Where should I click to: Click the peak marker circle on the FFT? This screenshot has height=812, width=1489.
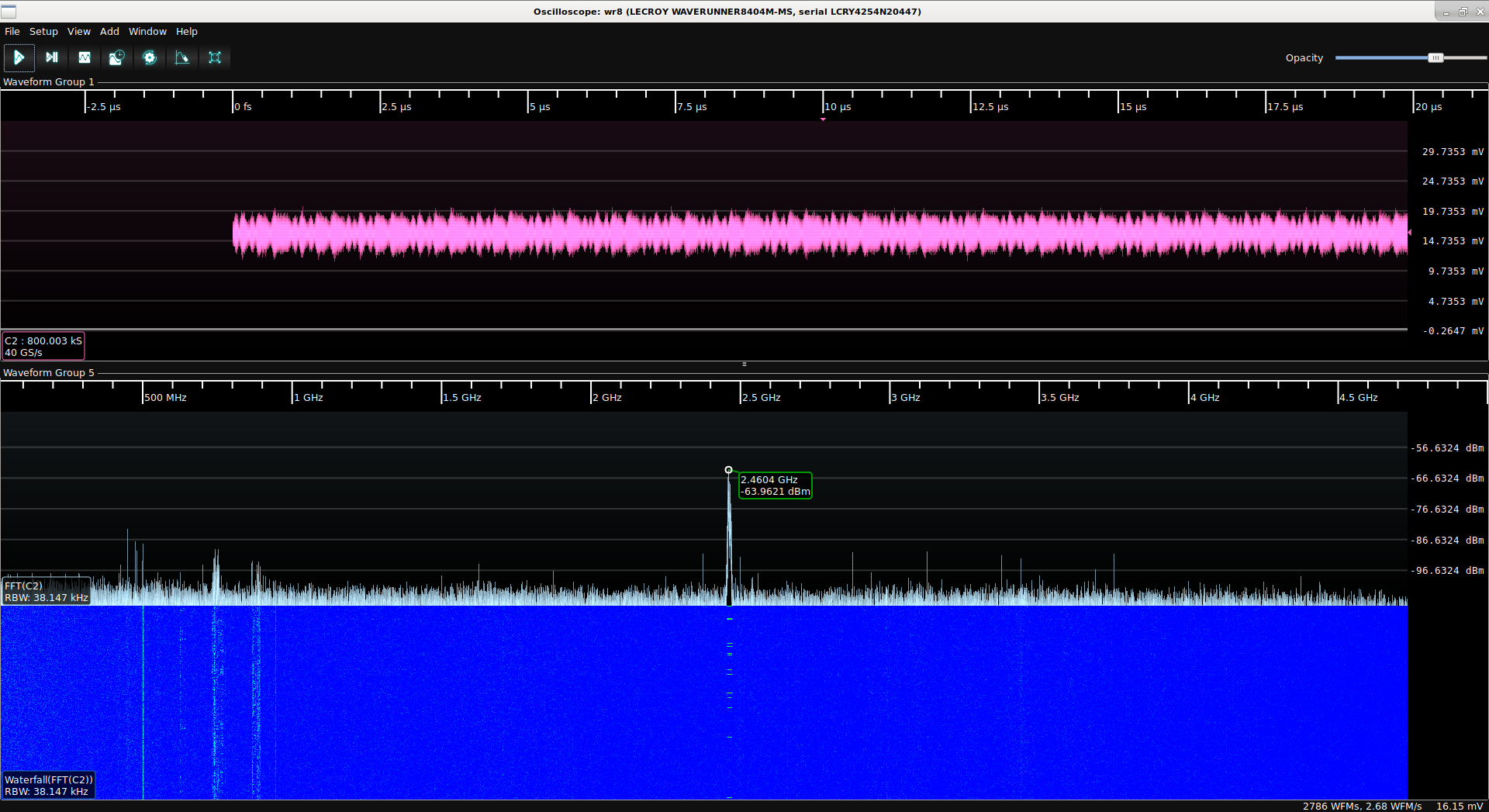pyautogui.click(x=728, y=470)
